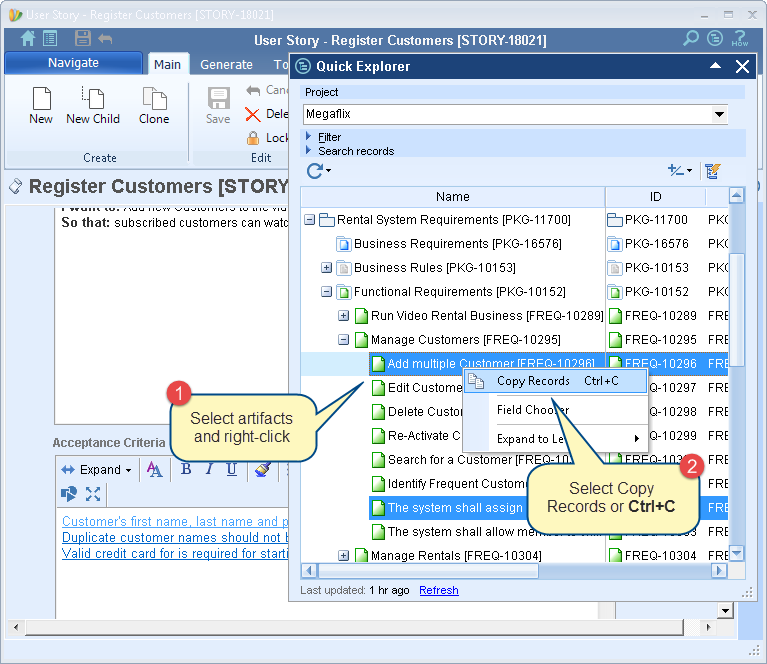
Task: Collapse Rental System Requirements tree node
Action: coord(310,220)
